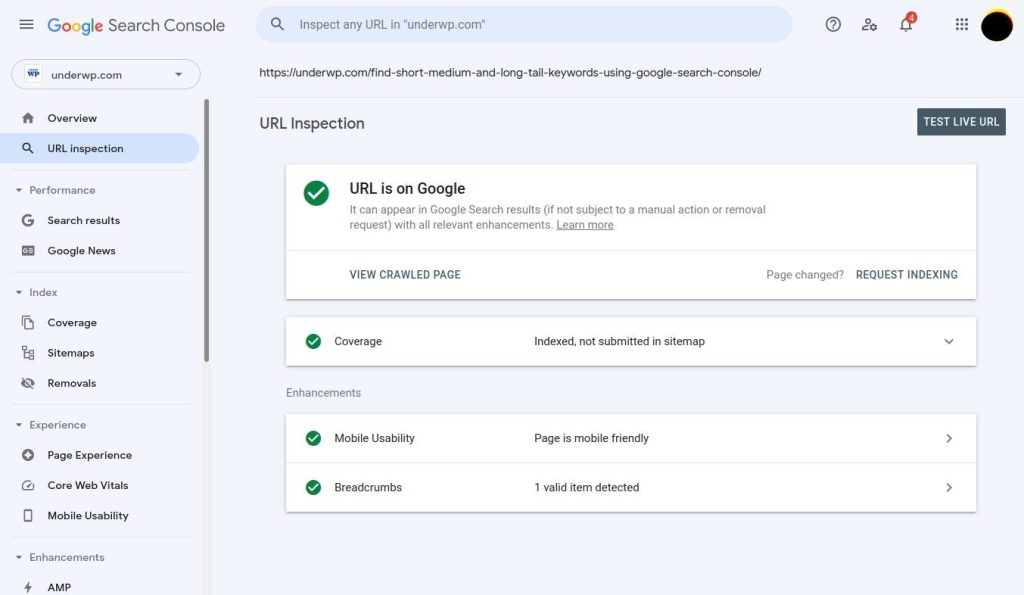Viewport: 1024px width, 595px height.
Task: Click the magnifier icon in the search bar
Action: coord(278,24)
